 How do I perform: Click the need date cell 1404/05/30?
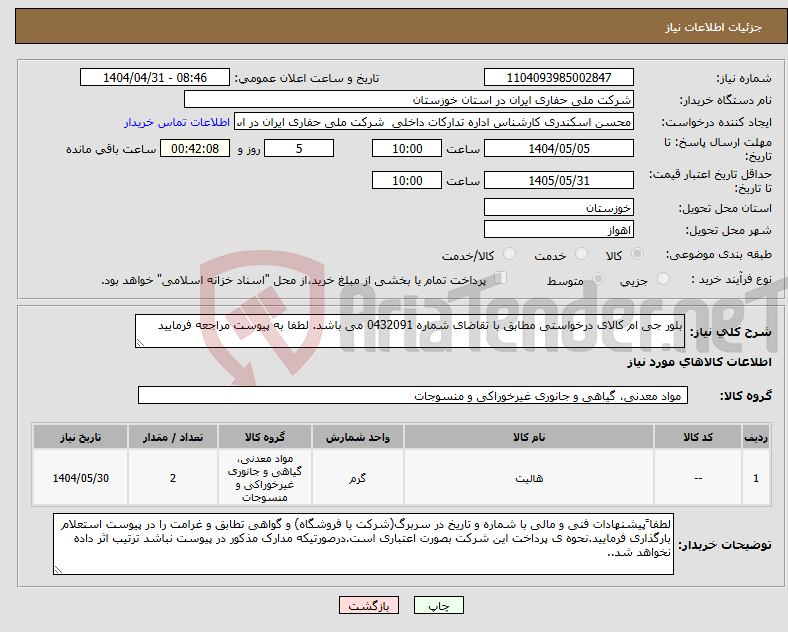pyautogui.click(x=80, y=478)
